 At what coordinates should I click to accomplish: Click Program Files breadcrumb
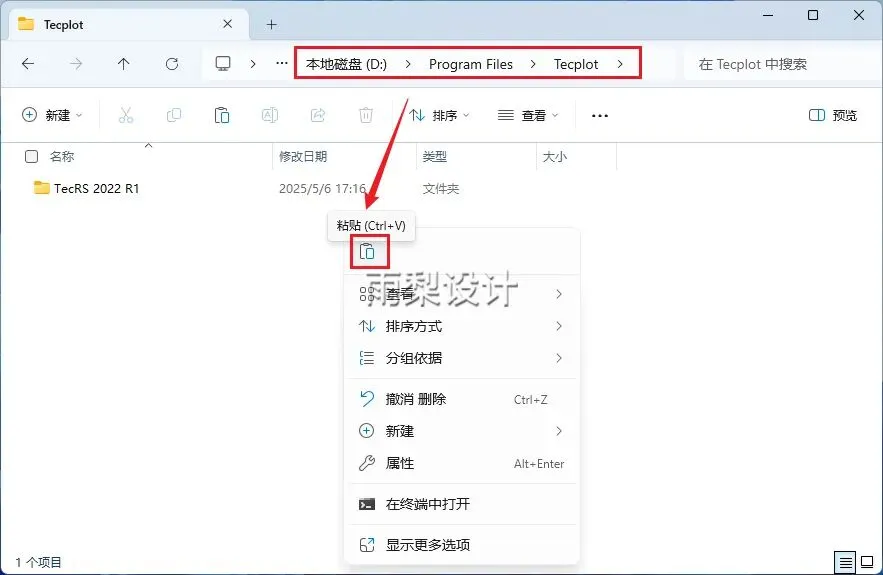click(x=471, y=64)
